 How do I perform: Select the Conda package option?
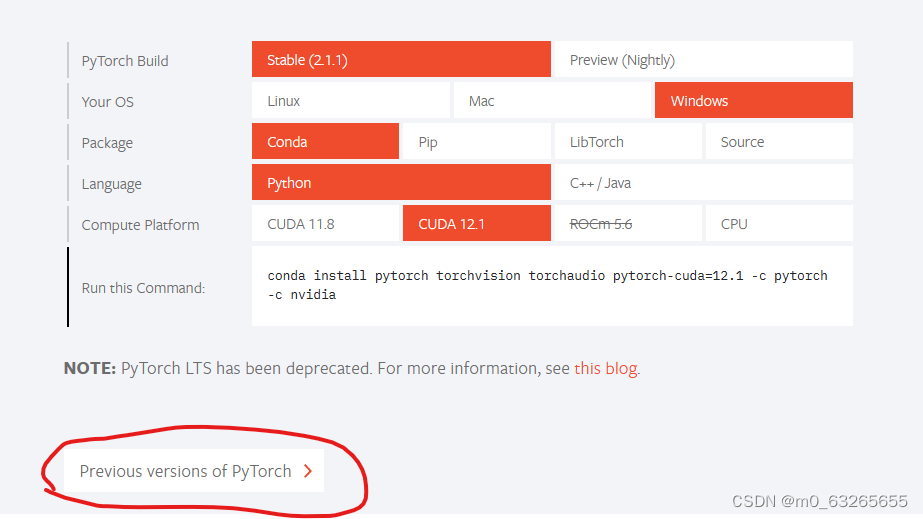click(325, 141)
